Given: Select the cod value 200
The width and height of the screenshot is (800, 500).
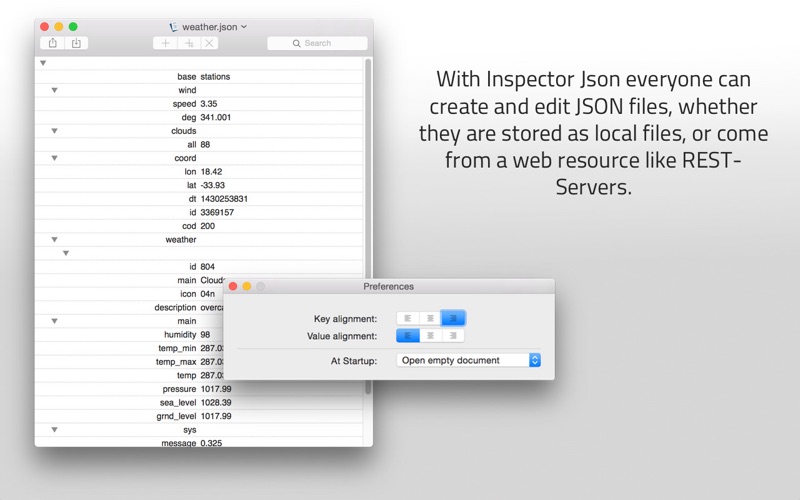Looking at the screenshot, I should 208,226.
